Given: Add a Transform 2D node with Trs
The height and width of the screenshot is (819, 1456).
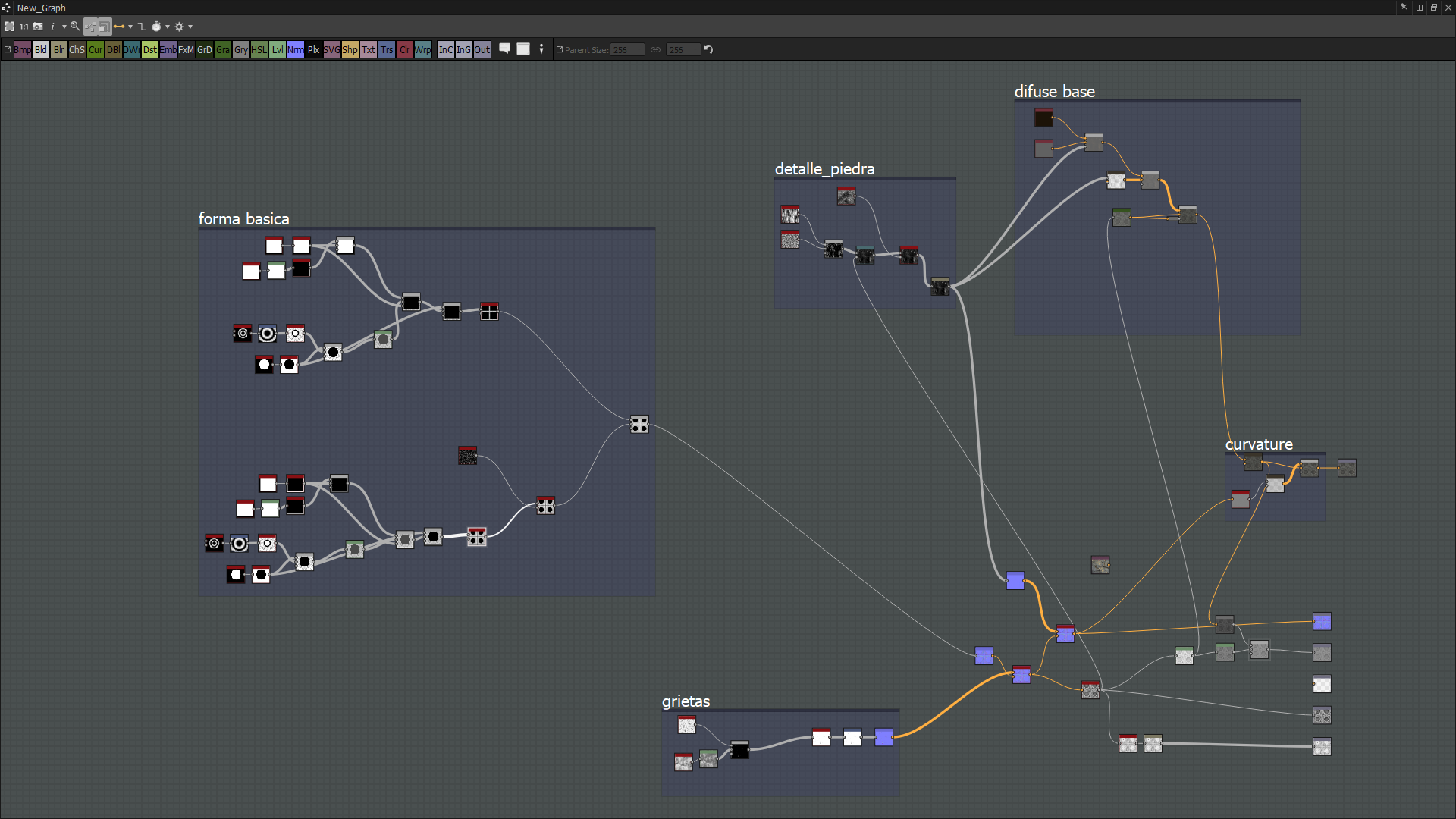Looking at the screenshot, I should tap(387, 50).
